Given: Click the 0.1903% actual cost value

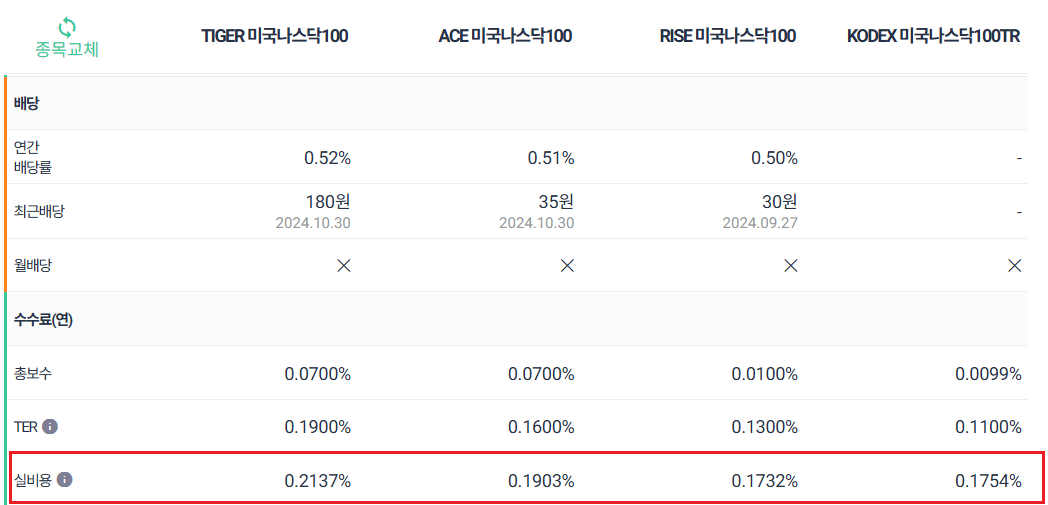Looking at the screenshot, I should tap(541, 481).
